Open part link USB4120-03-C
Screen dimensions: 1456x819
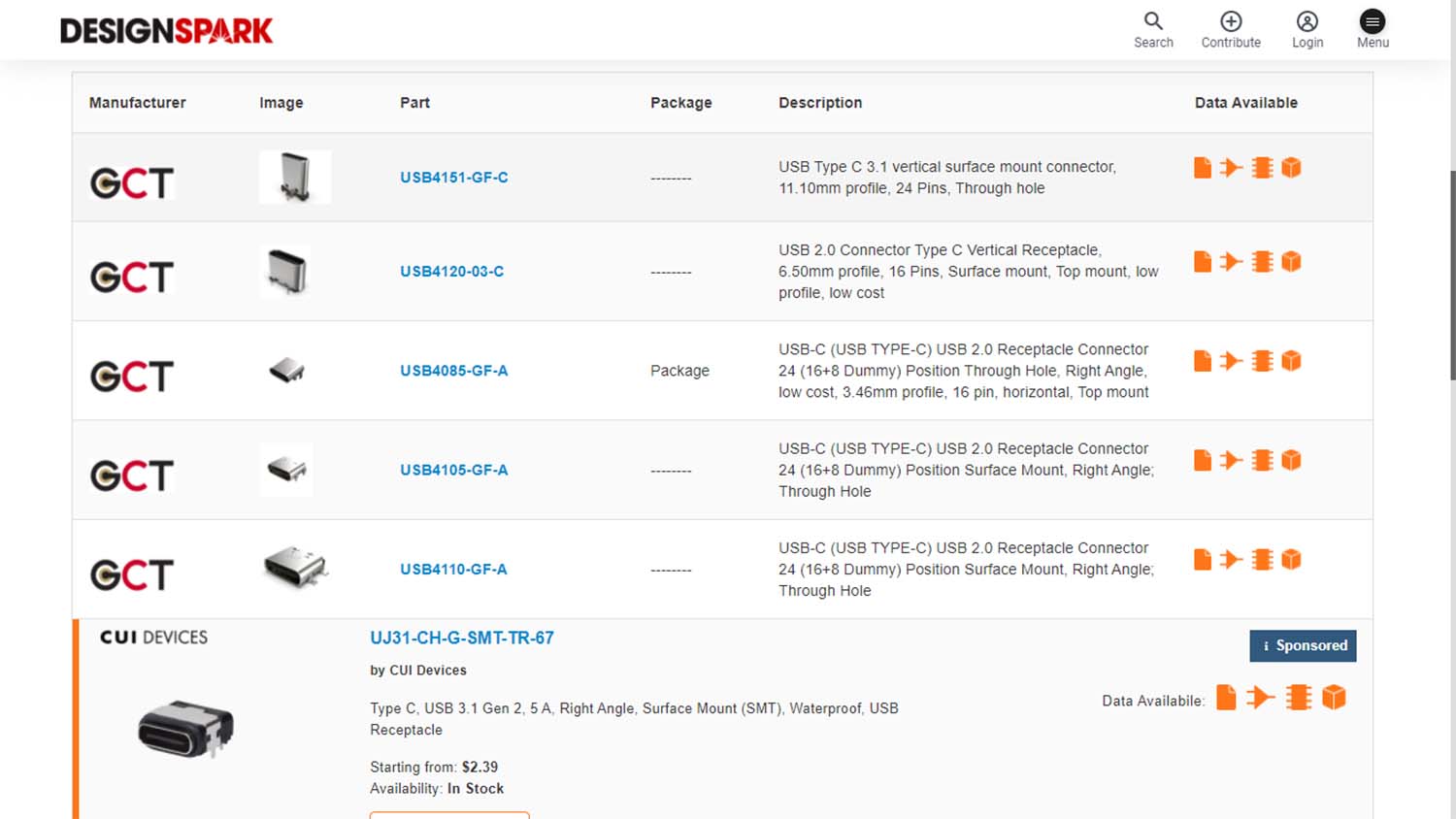coord(451,272)
